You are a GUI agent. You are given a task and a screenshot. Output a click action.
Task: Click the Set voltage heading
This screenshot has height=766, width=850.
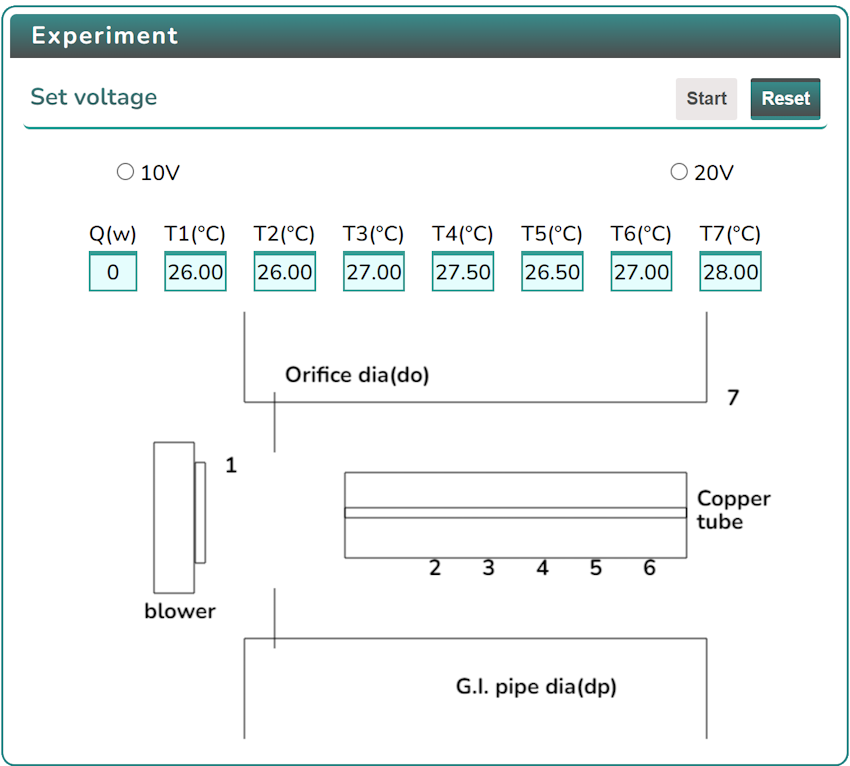(94, 97)
